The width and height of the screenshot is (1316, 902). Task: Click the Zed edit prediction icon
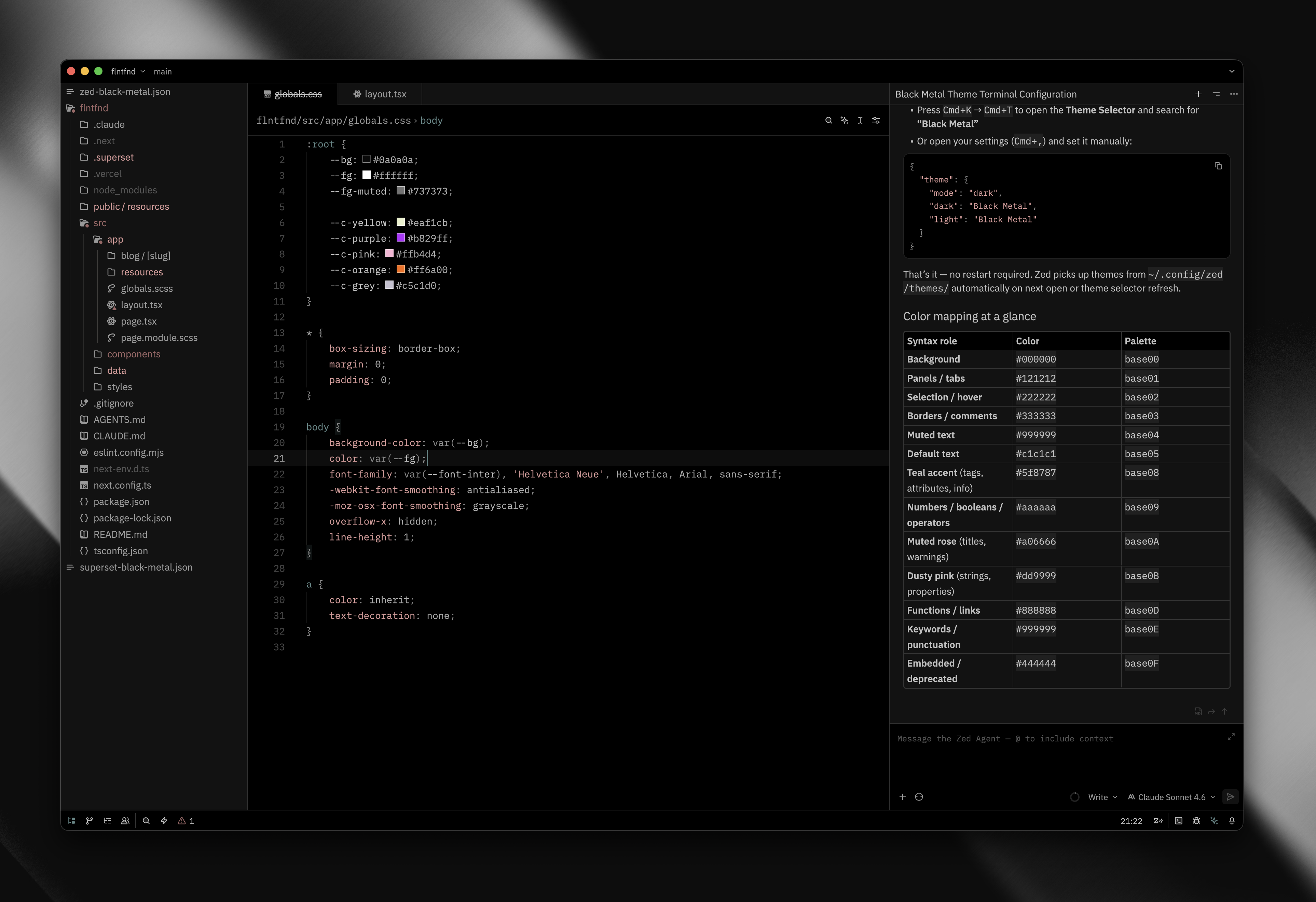click(1158, 820)
